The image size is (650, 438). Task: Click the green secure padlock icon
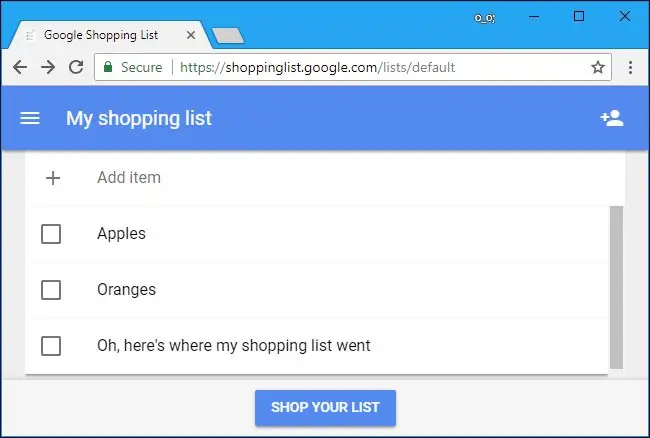pos(108,68)
